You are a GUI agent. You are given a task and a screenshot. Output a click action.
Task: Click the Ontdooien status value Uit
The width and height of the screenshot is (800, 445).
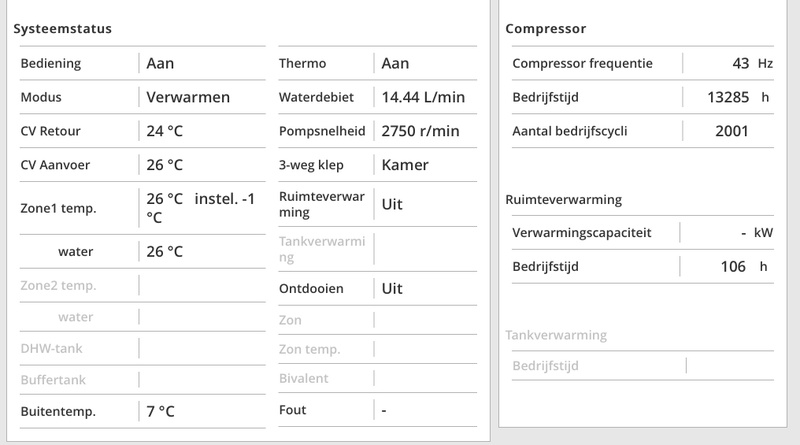(393, 288)
